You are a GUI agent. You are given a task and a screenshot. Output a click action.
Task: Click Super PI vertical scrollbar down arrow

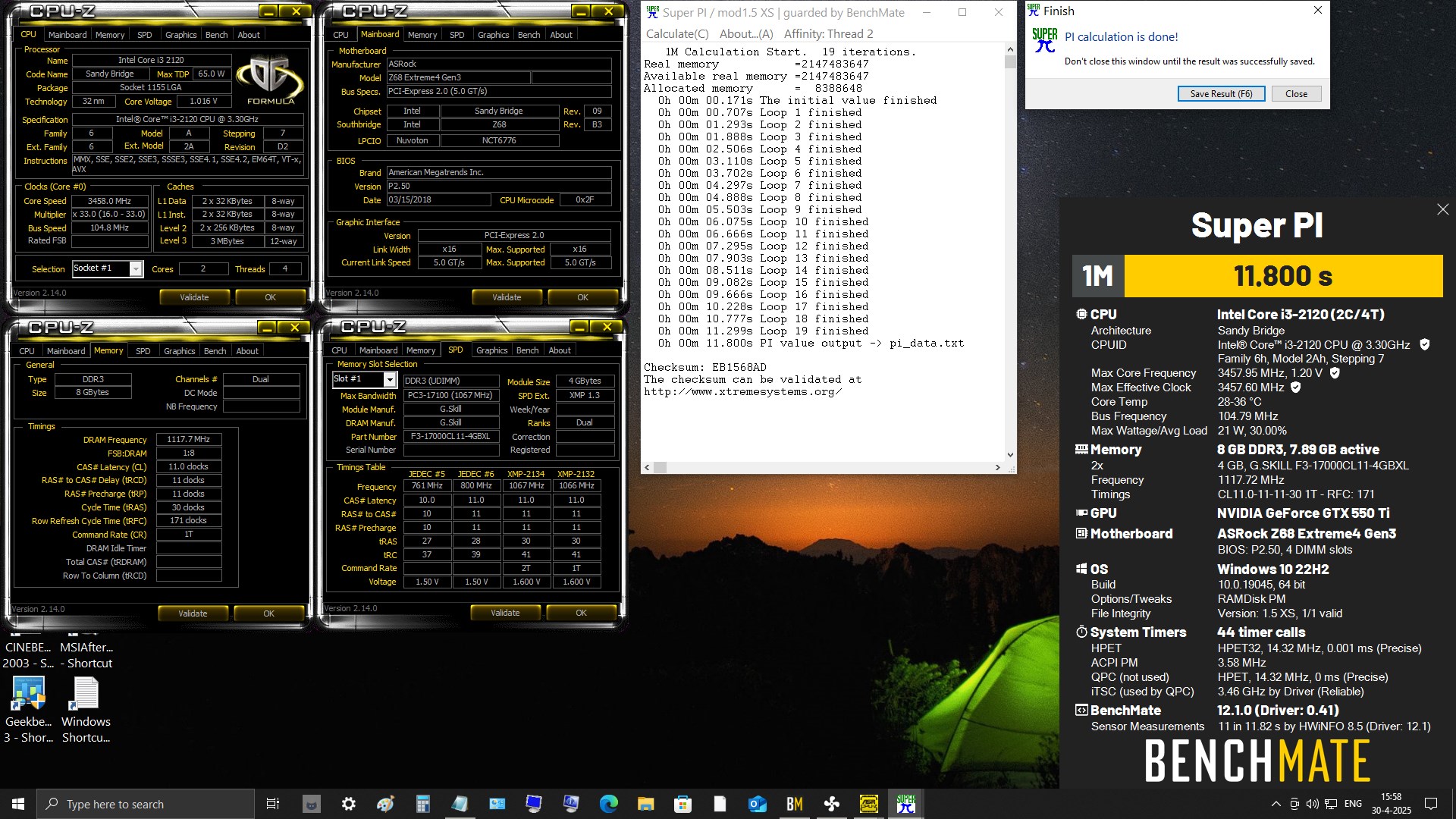click(x=1010, y=455)
